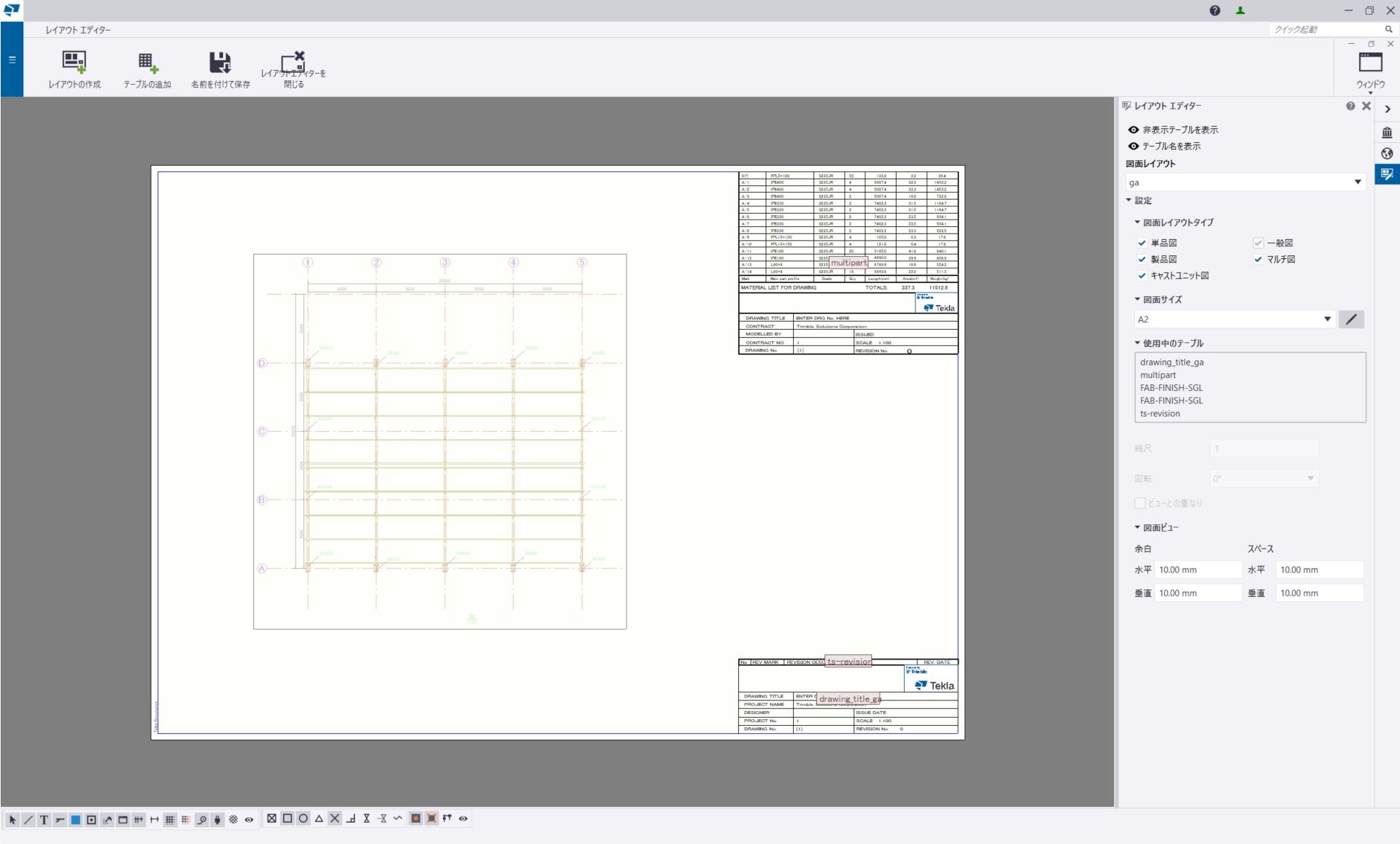Viewport: 1400px width, 844px height.
Task: Select the line drawing tool
Action: coord(28,818)
